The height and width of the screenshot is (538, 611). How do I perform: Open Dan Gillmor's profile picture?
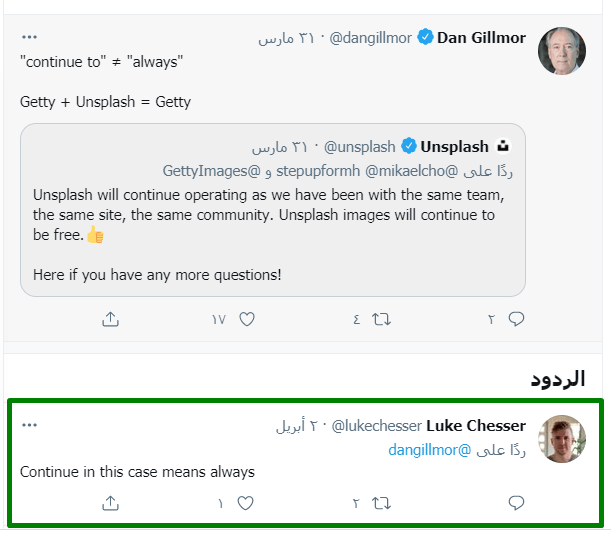pos(562,51)
